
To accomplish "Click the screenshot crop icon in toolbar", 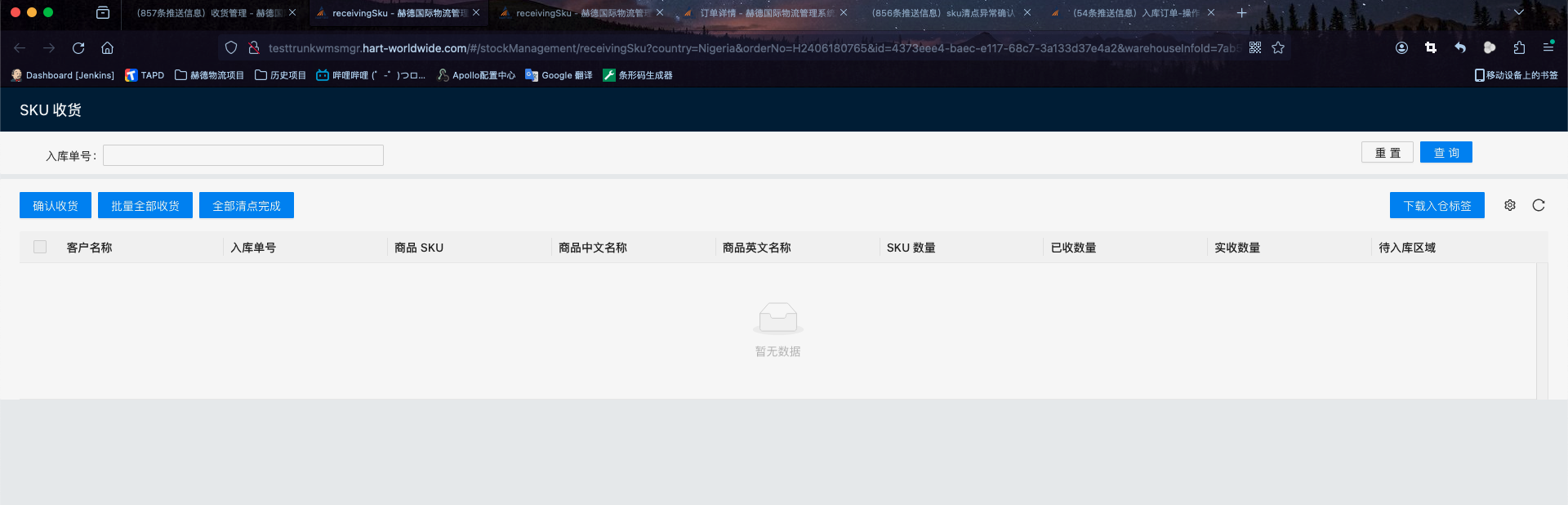I will 1431,48.
